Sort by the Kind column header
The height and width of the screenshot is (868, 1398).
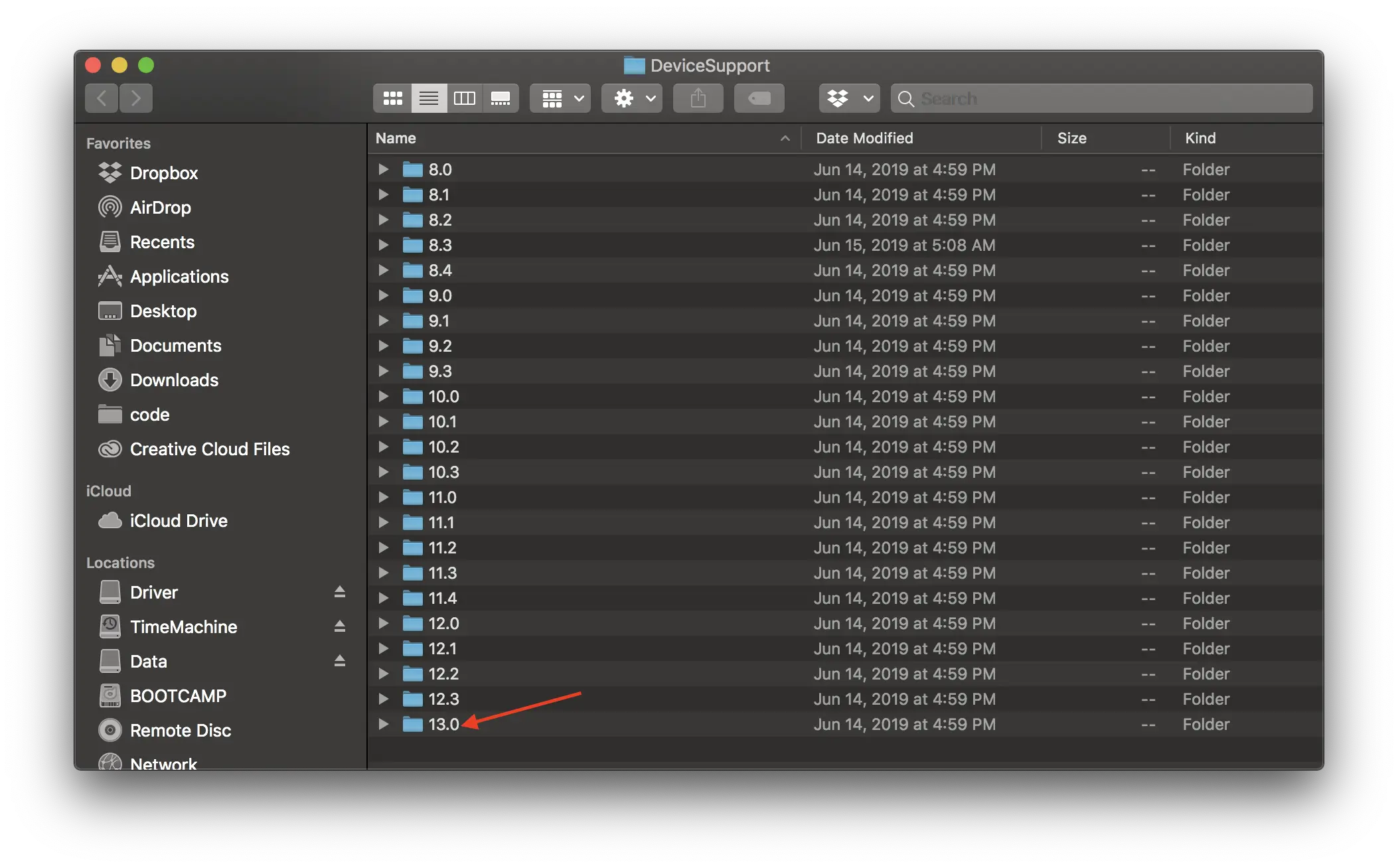pyautogui.click(x=1200, y=138)
